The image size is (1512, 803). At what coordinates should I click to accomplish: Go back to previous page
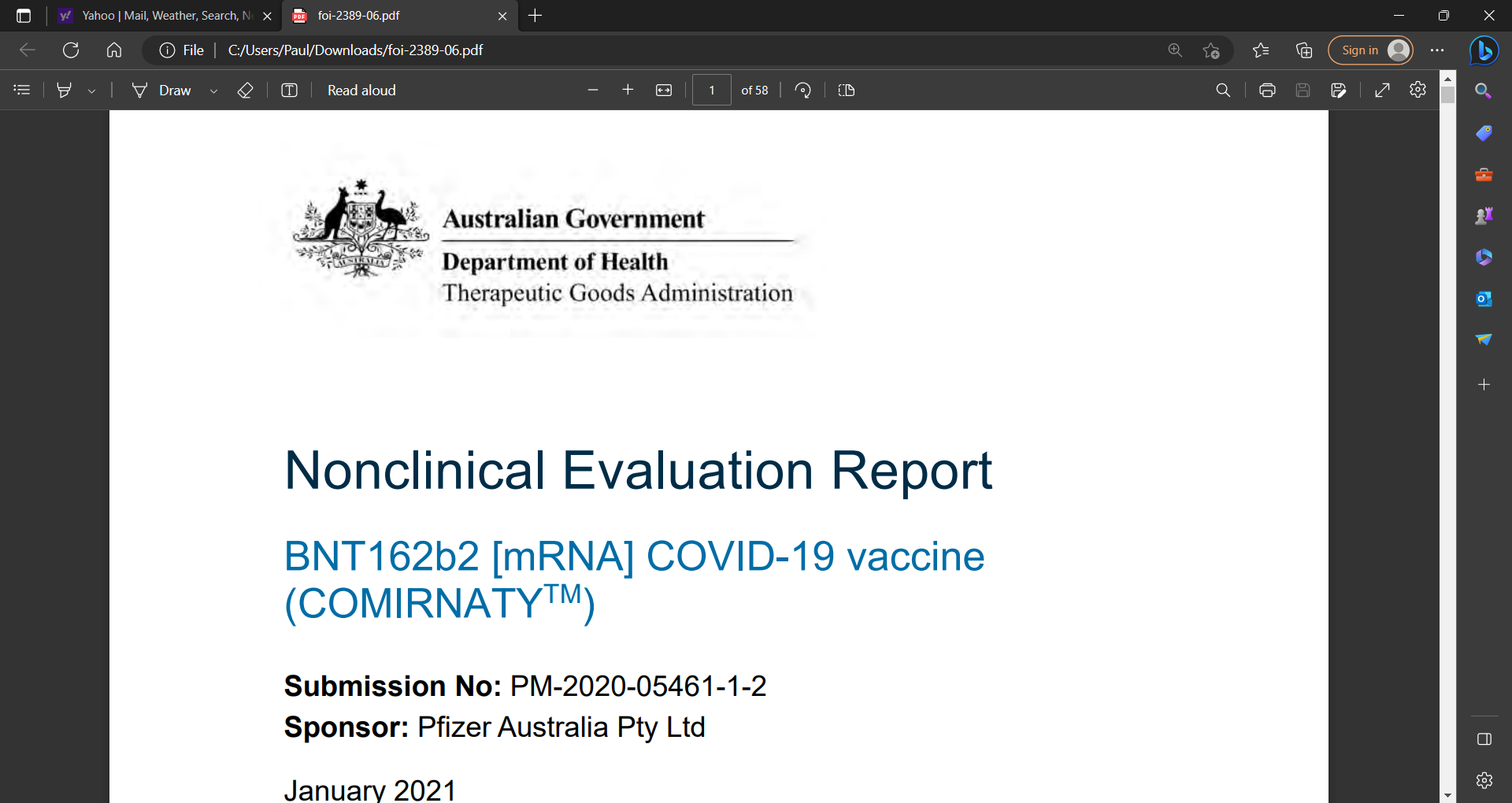click(x=28, y=50)
